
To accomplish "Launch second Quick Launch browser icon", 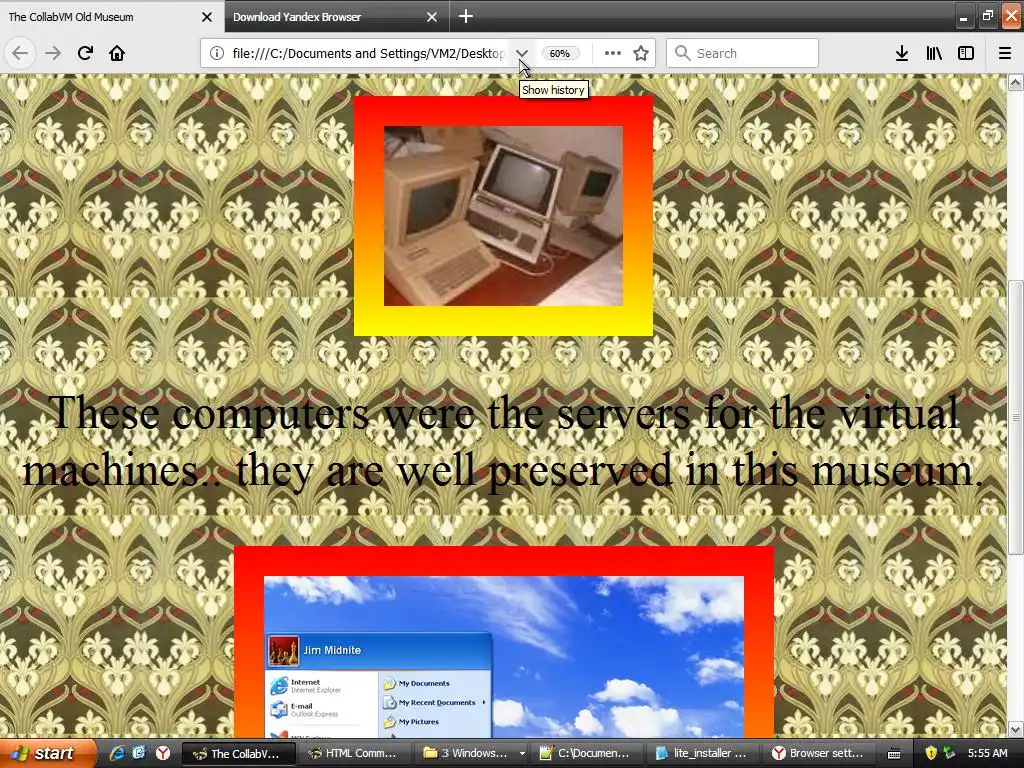I will pyautogui.click(x=138, y=753).
